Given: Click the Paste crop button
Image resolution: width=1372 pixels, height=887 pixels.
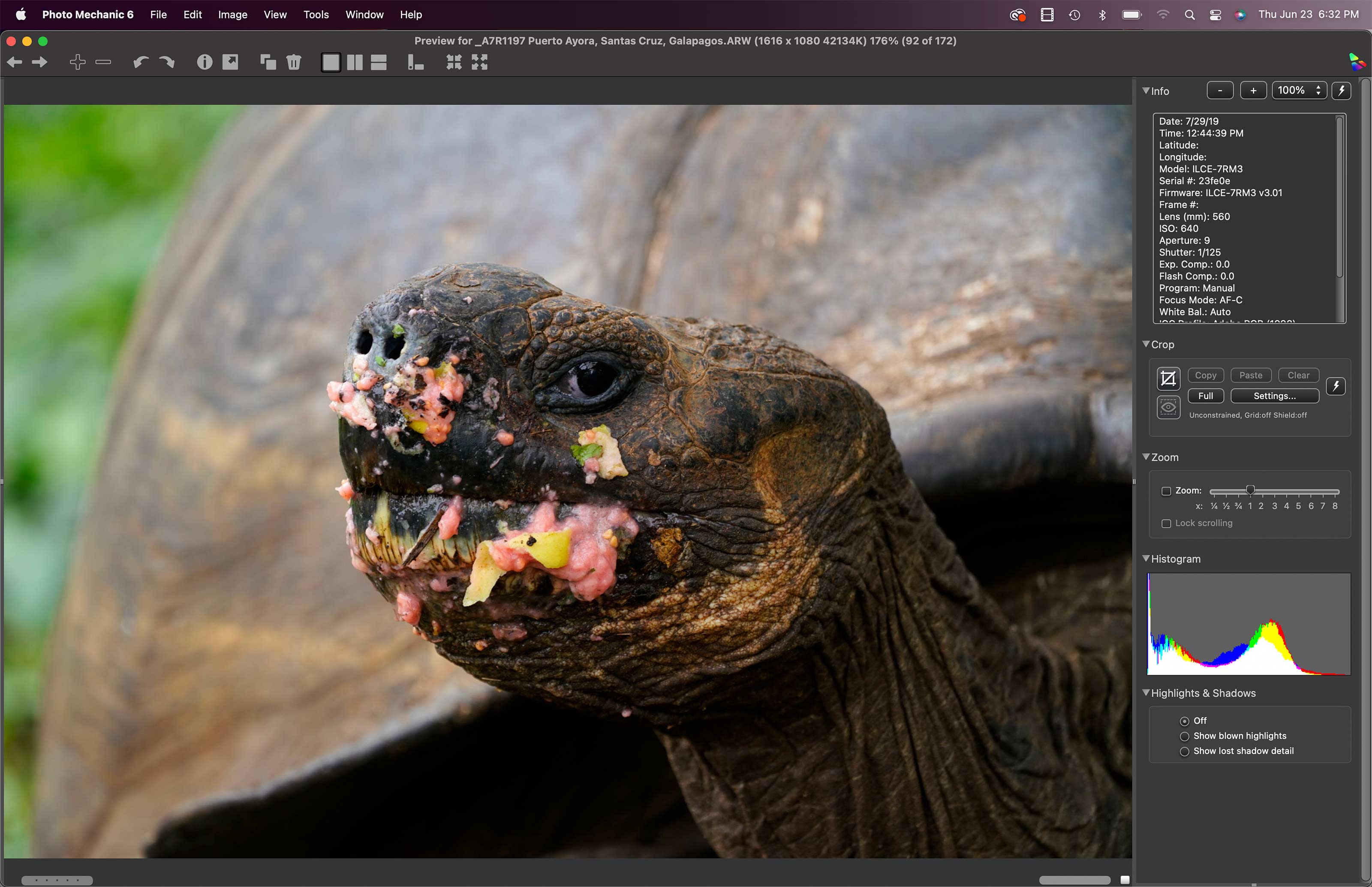Looking at the screenshot, I should pyautogui.click(x=1251, y=375).
